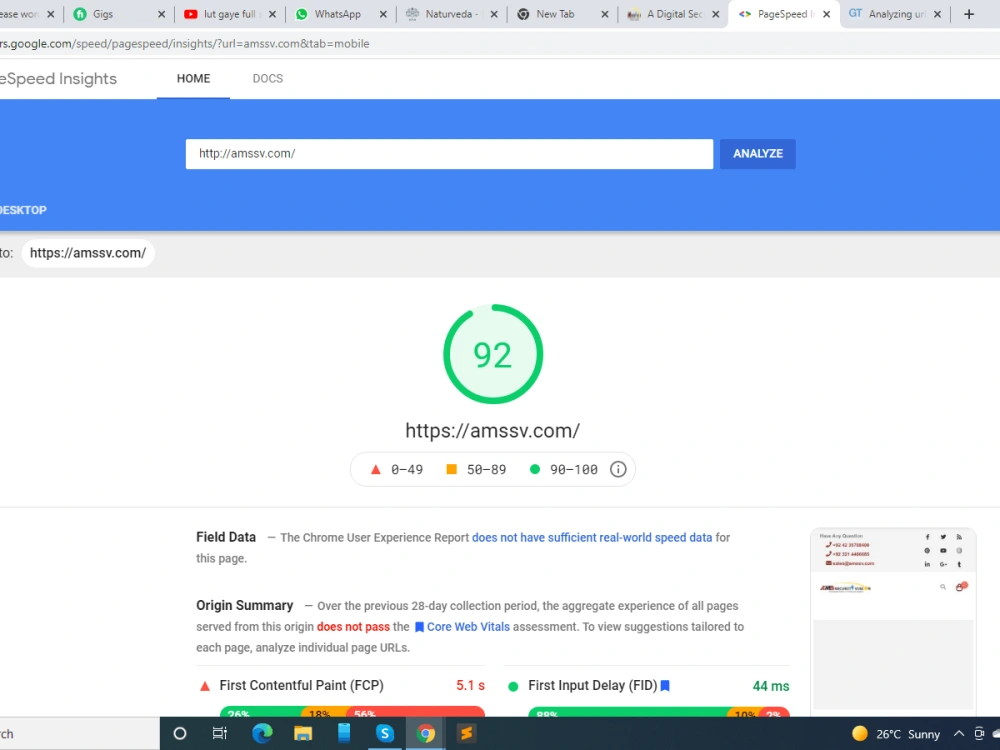Click First Contentful Paint (FCP) label
This screenshot has height=750, width=1000.
pyautogui.click(x=302, y=686)
